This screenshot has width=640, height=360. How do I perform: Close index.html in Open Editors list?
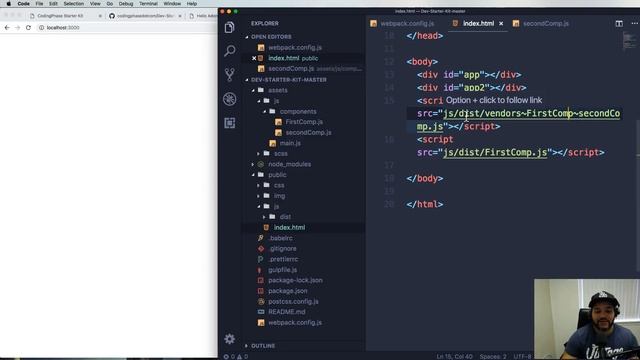click(x=254, y=58)
